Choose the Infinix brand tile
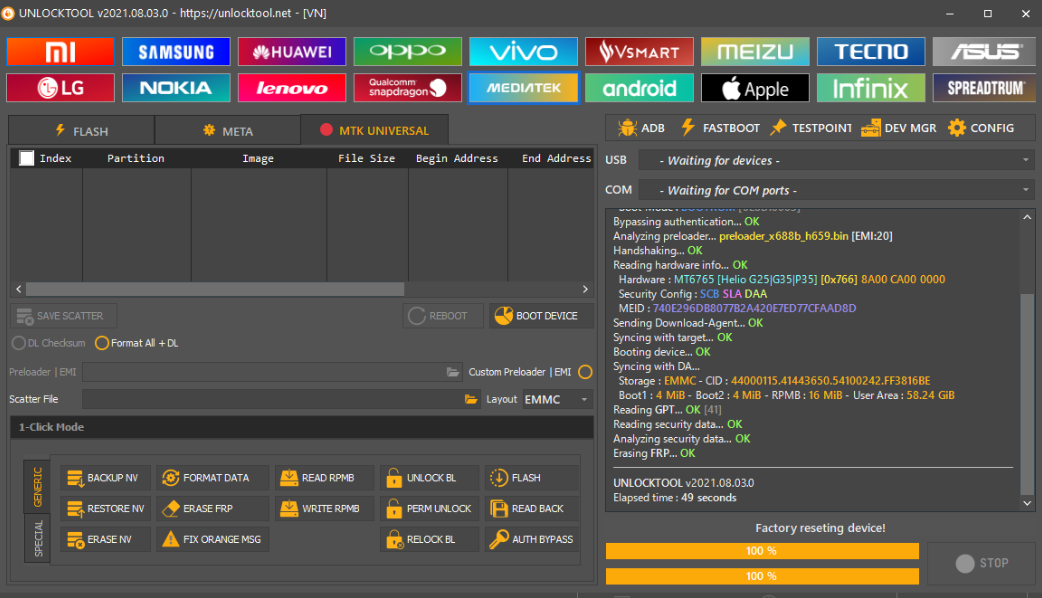Image resolution: width=1042 pixels, height=598 pixels. pos(871,88)
